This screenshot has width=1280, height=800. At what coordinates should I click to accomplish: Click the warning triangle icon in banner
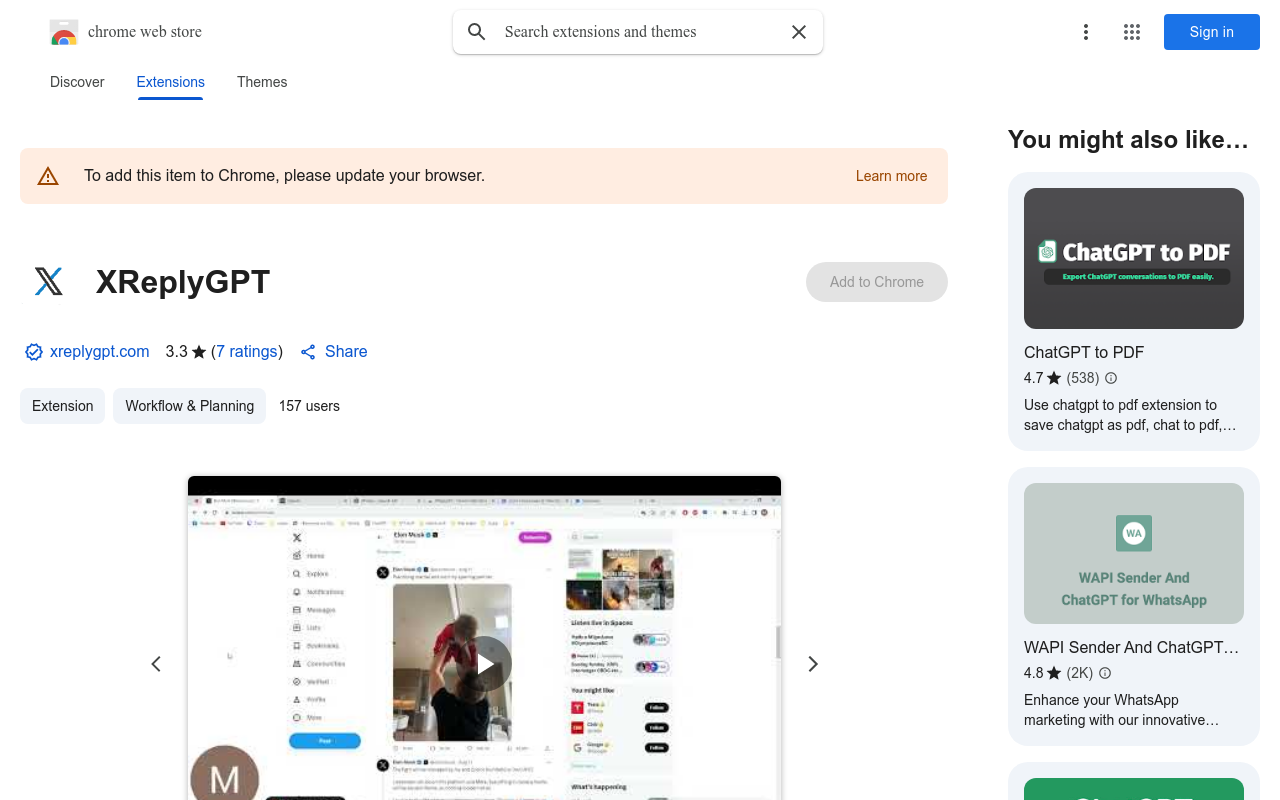pos(48,176)
